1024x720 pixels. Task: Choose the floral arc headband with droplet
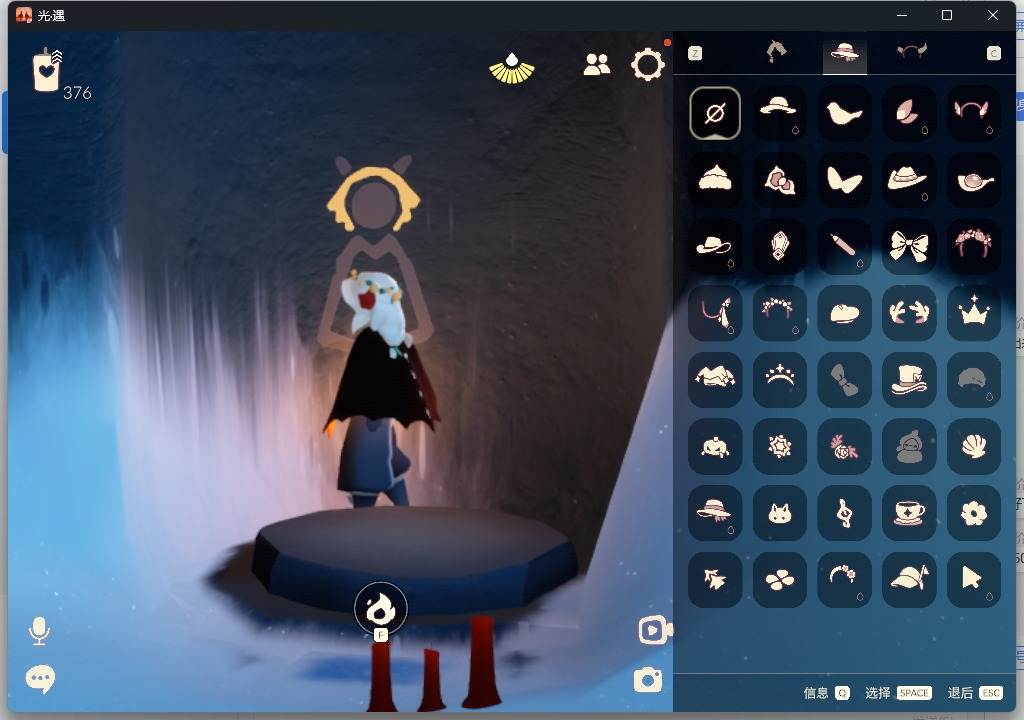tap(779, 313)
